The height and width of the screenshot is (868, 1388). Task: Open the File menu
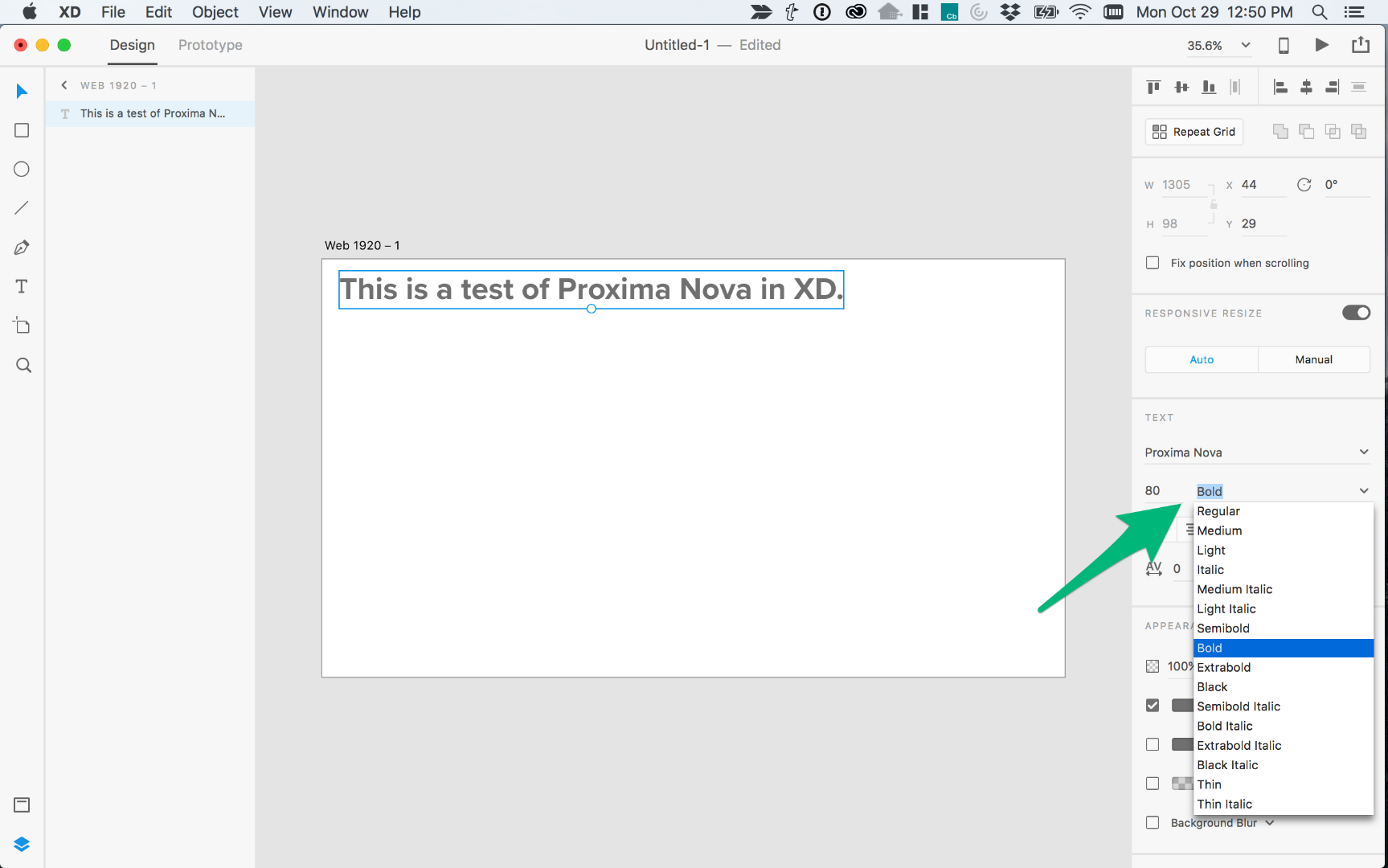(x=113, y=12)
